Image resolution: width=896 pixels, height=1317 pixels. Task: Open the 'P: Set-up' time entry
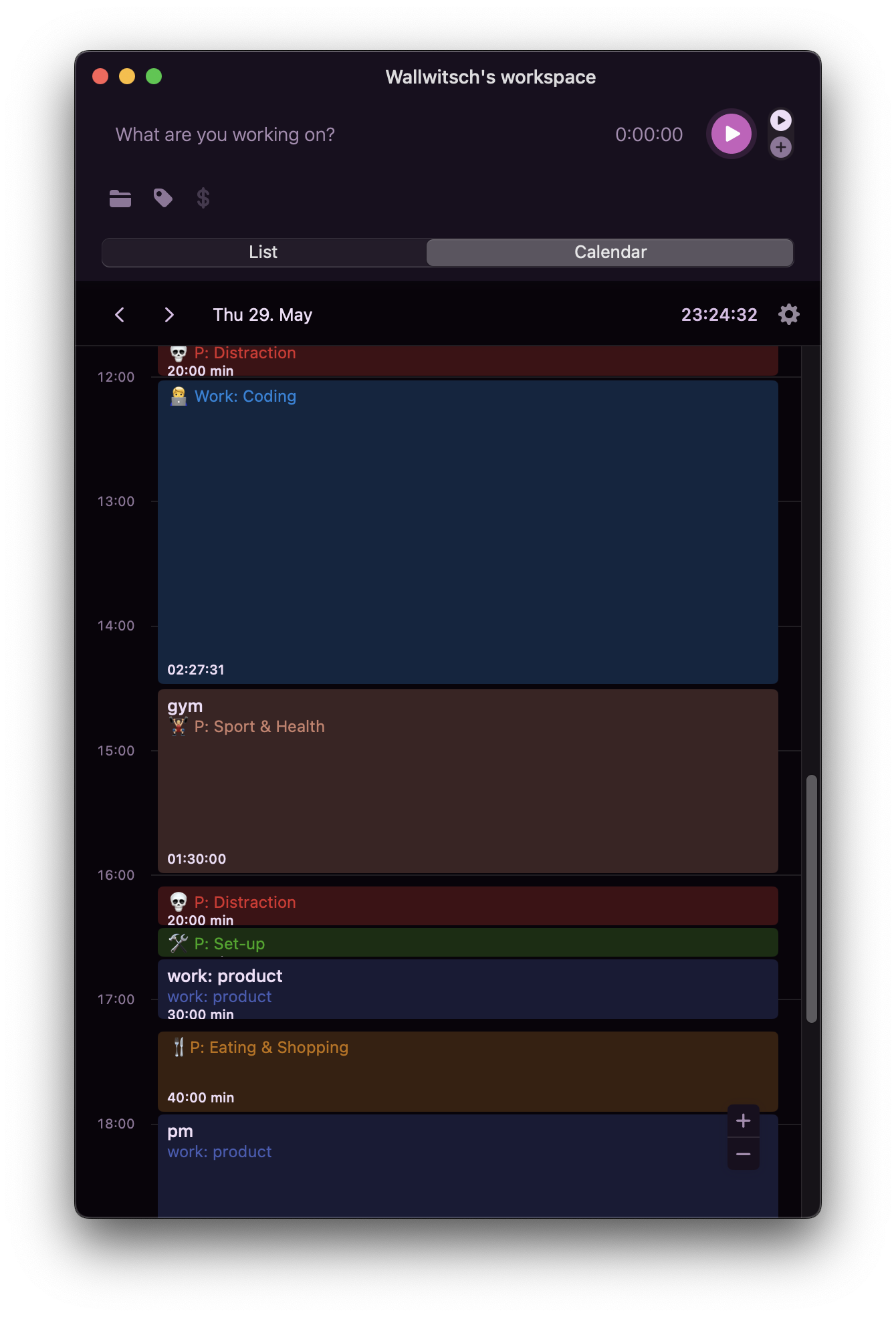click(x=468, y=942)
